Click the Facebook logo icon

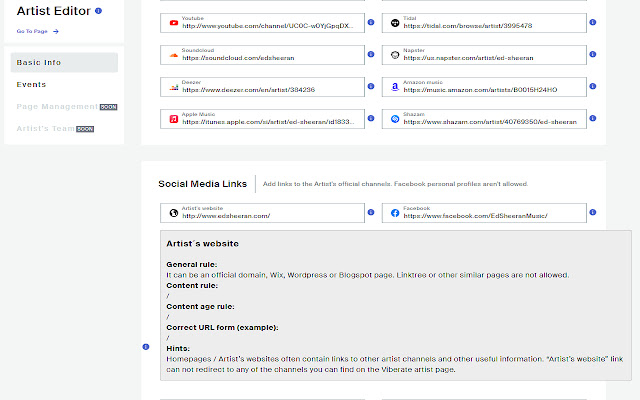[395, 213]
